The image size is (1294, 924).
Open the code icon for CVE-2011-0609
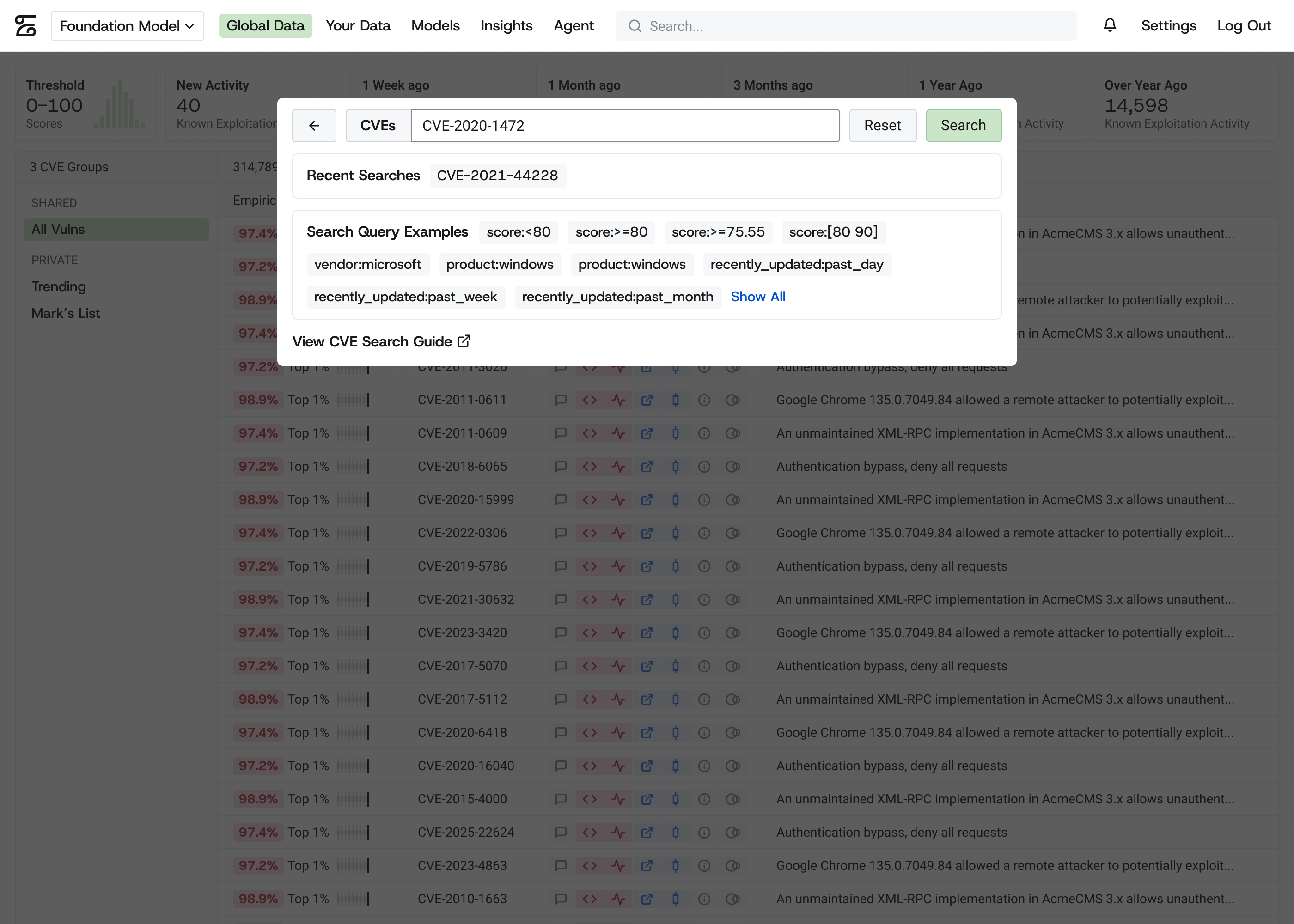click(590, 433)
